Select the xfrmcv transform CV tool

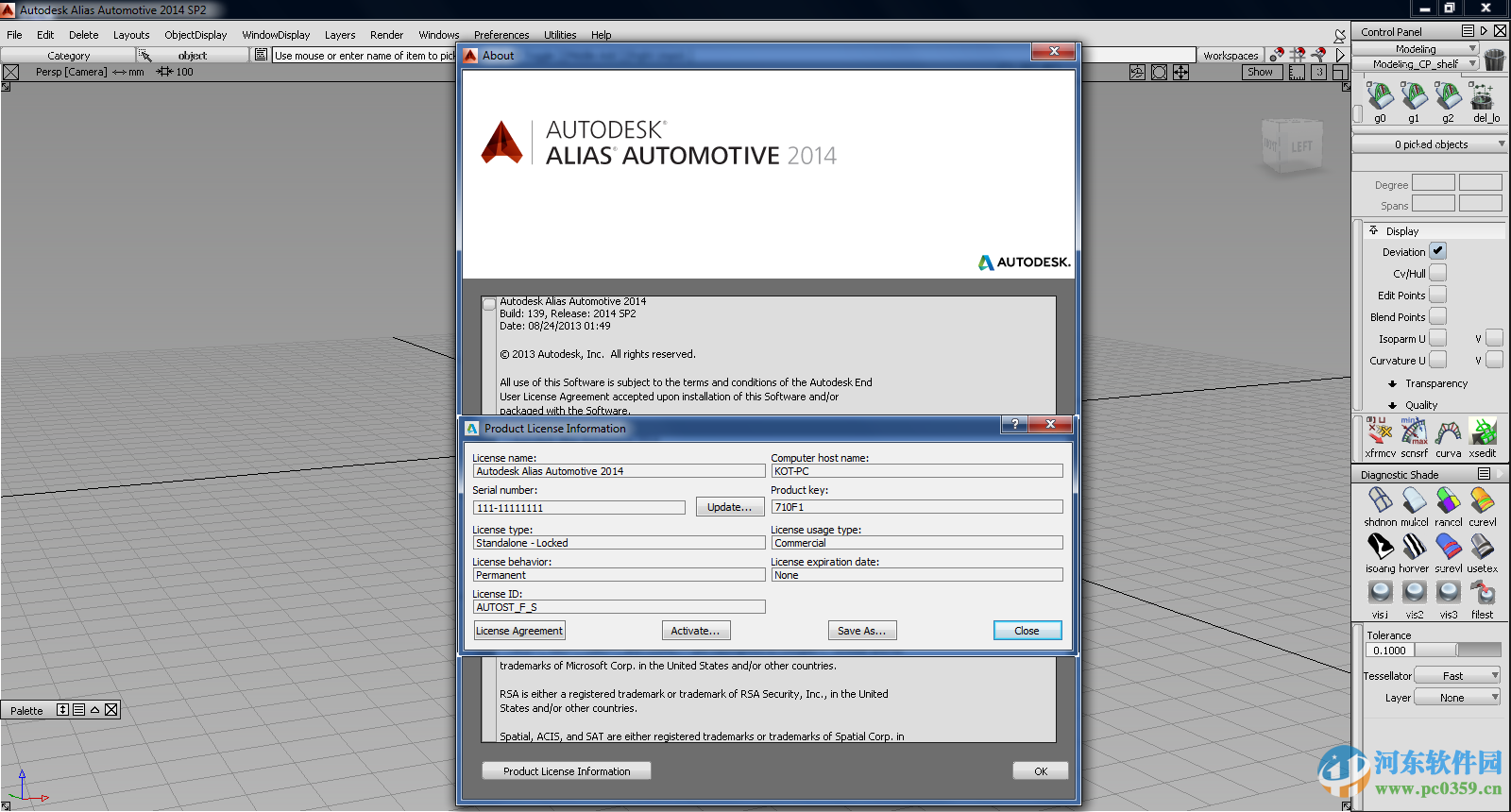(1380, 432)
